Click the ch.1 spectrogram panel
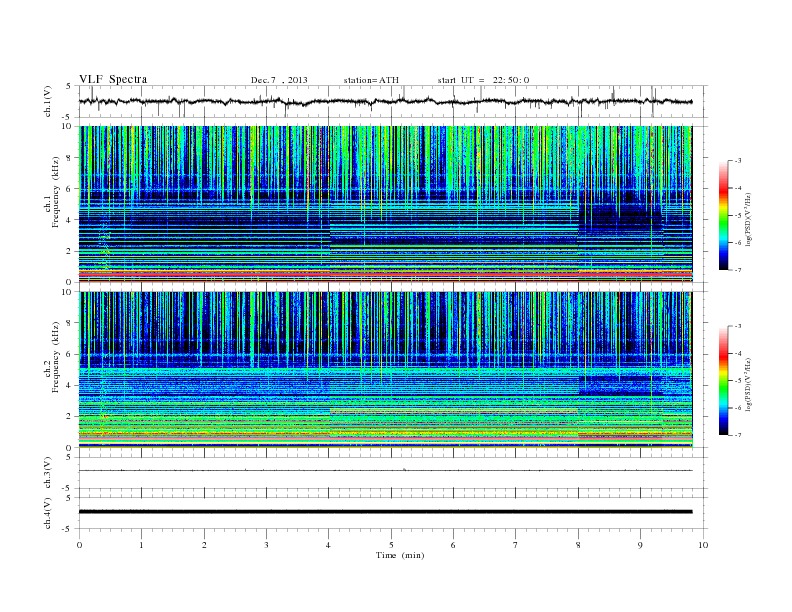This screenshot has height=612, width=792. click(385, 204)
